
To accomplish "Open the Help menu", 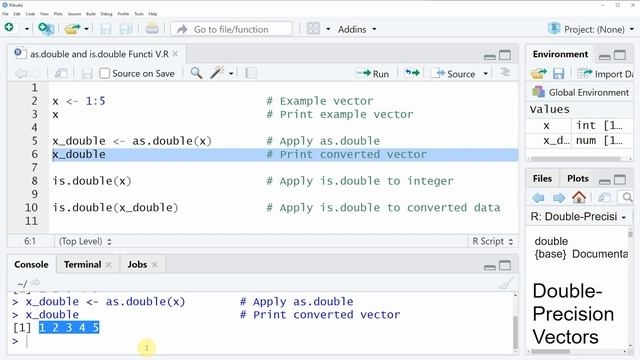I will [x=153, y=14].
